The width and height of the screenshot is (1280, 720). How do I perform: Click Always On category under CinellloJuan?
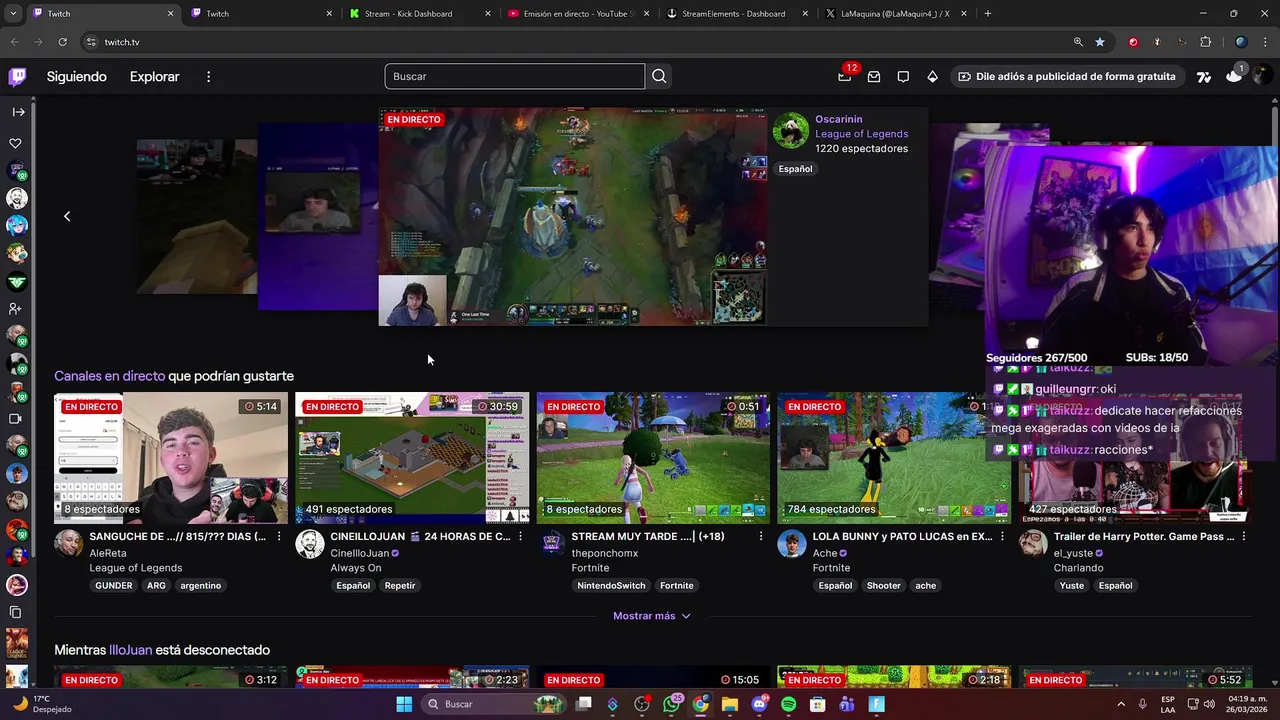coord(356,568)
